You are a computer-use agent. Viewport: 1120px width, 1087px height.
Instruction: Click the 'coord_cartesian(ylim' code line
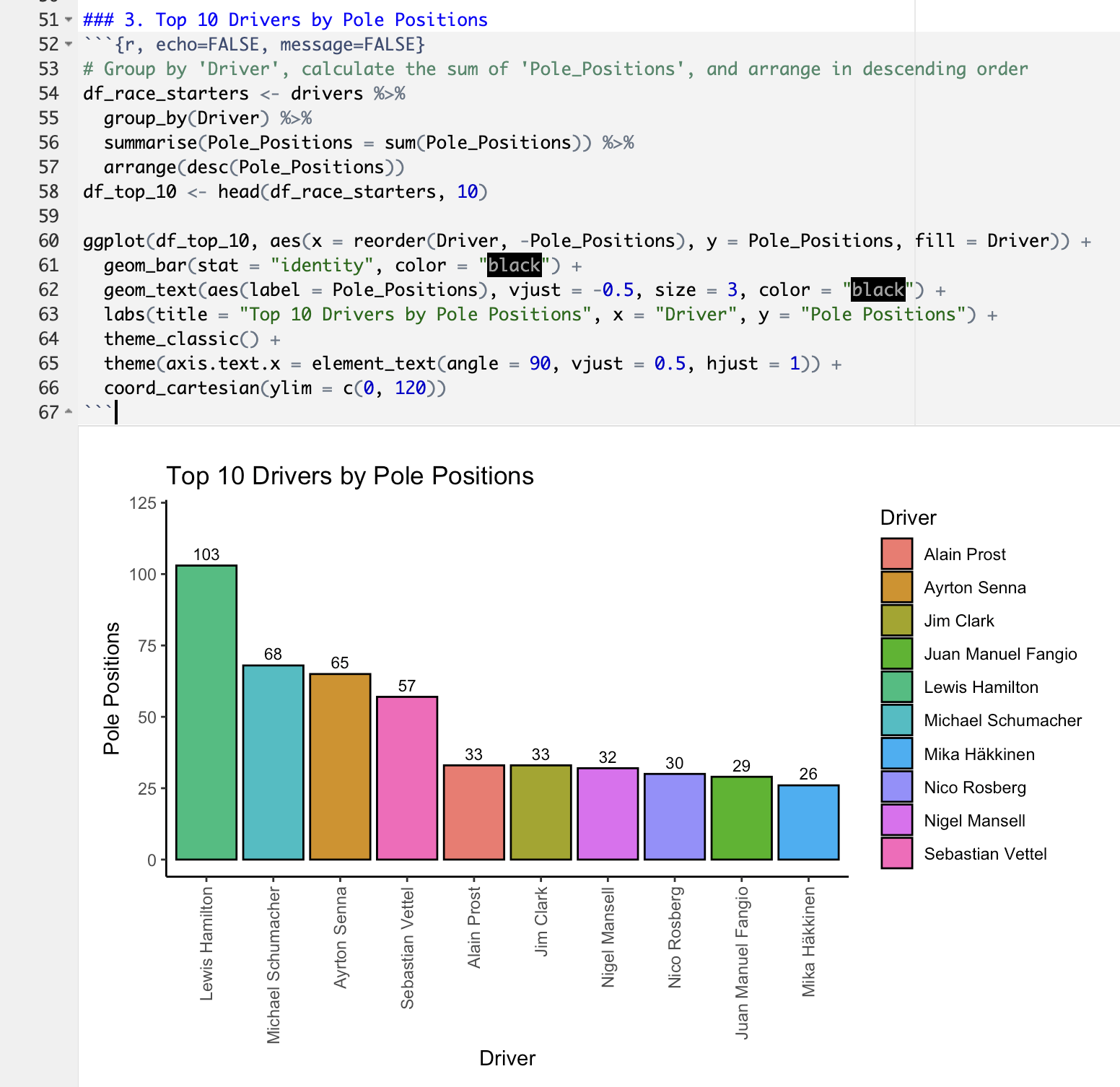275,388
